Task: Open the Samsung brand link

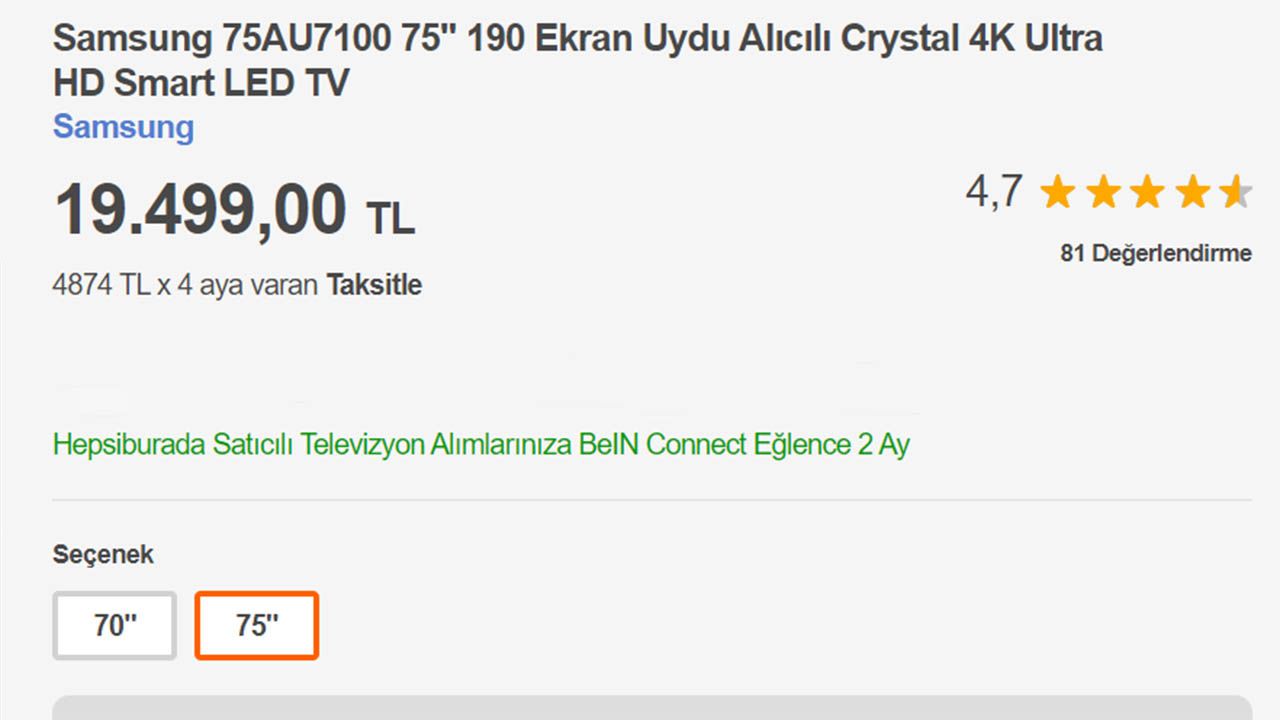Action: 123,127
